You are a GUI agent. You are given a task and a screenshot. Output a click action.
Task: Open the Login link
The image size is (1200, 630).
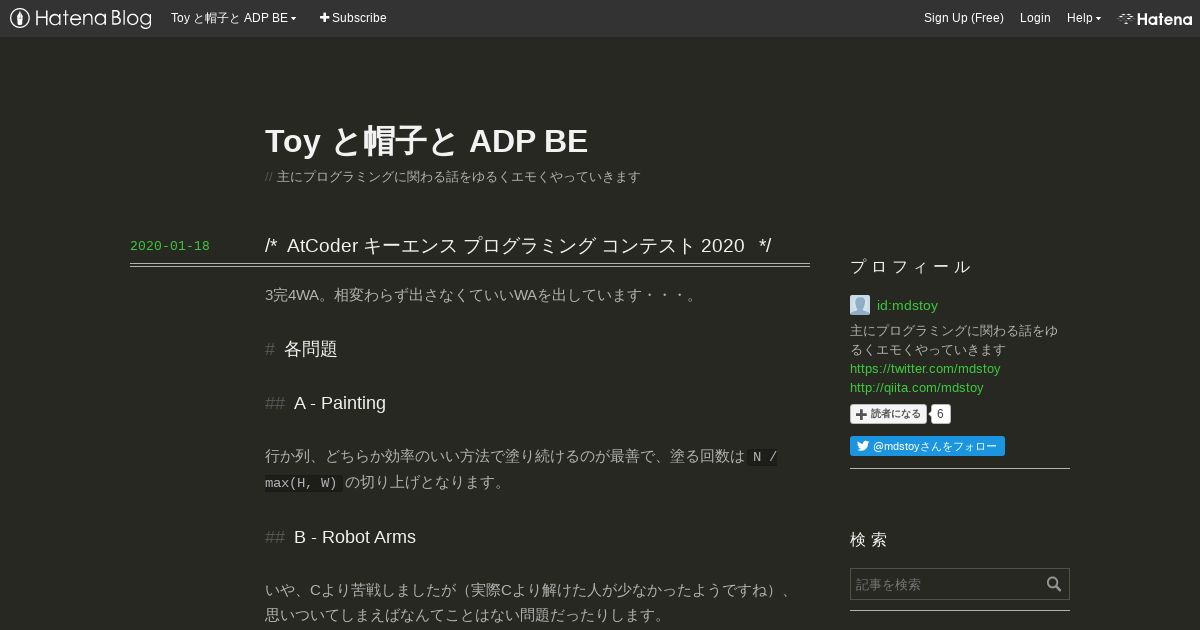pyautogui.click(x=1035, y=18)
